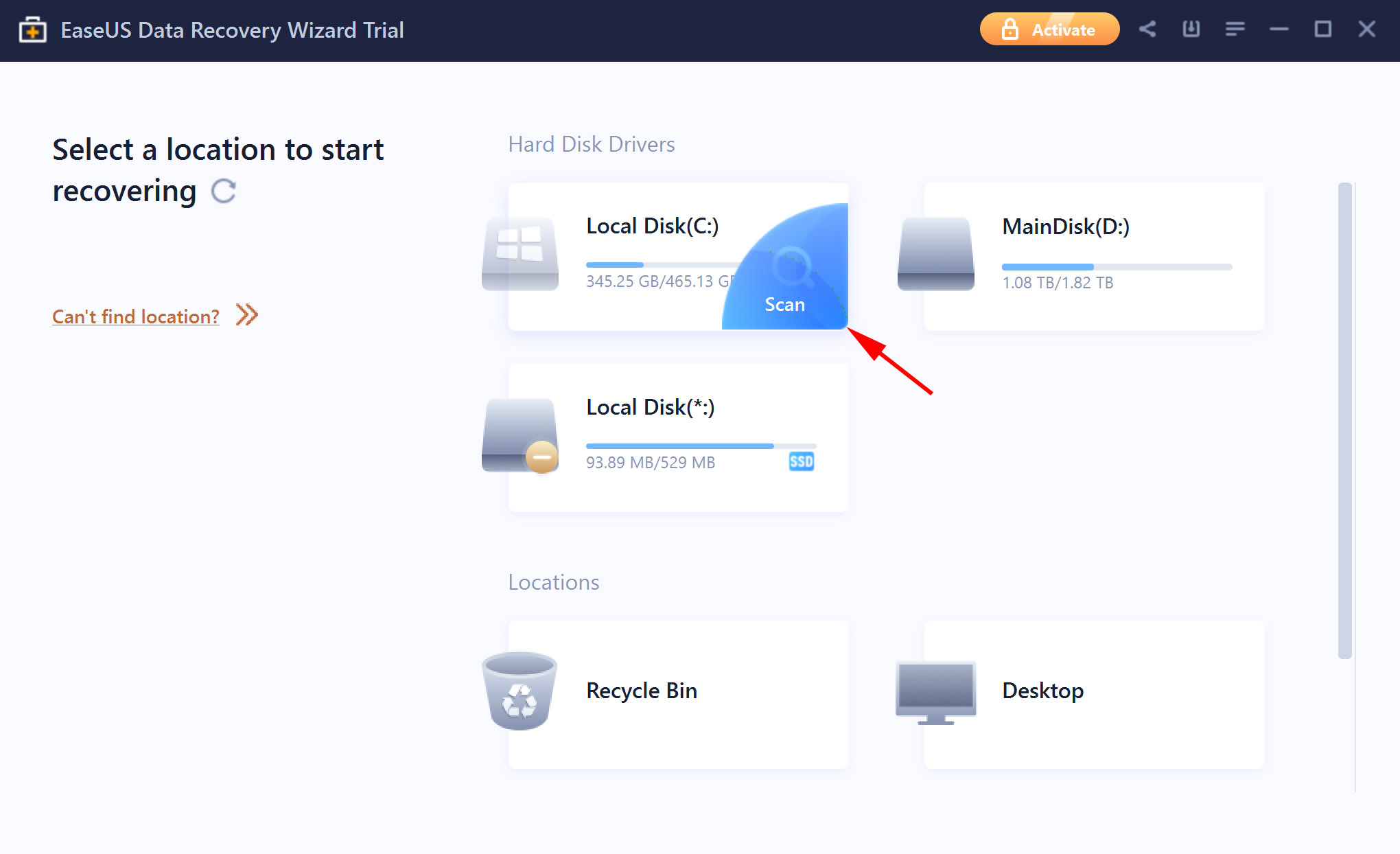The width and height of the screenshot is (1400, 854).
Task: Click the 93.89 MB/529 MB text
Action: pyautogui.click(x=651, y=463)
